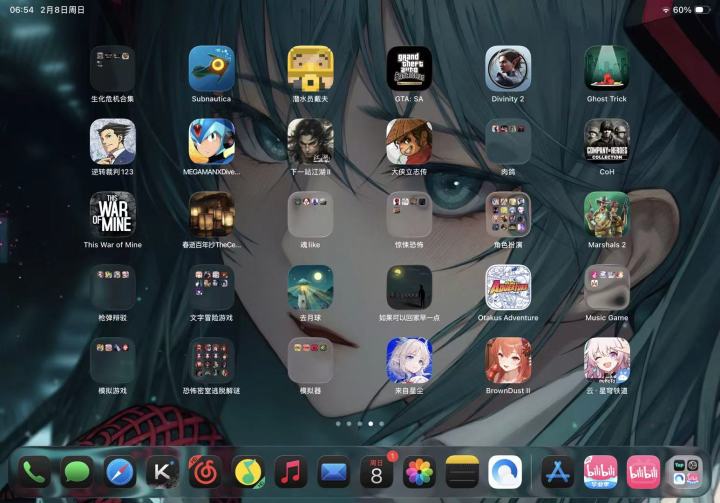Launch Marshals 2

point(607,215)
